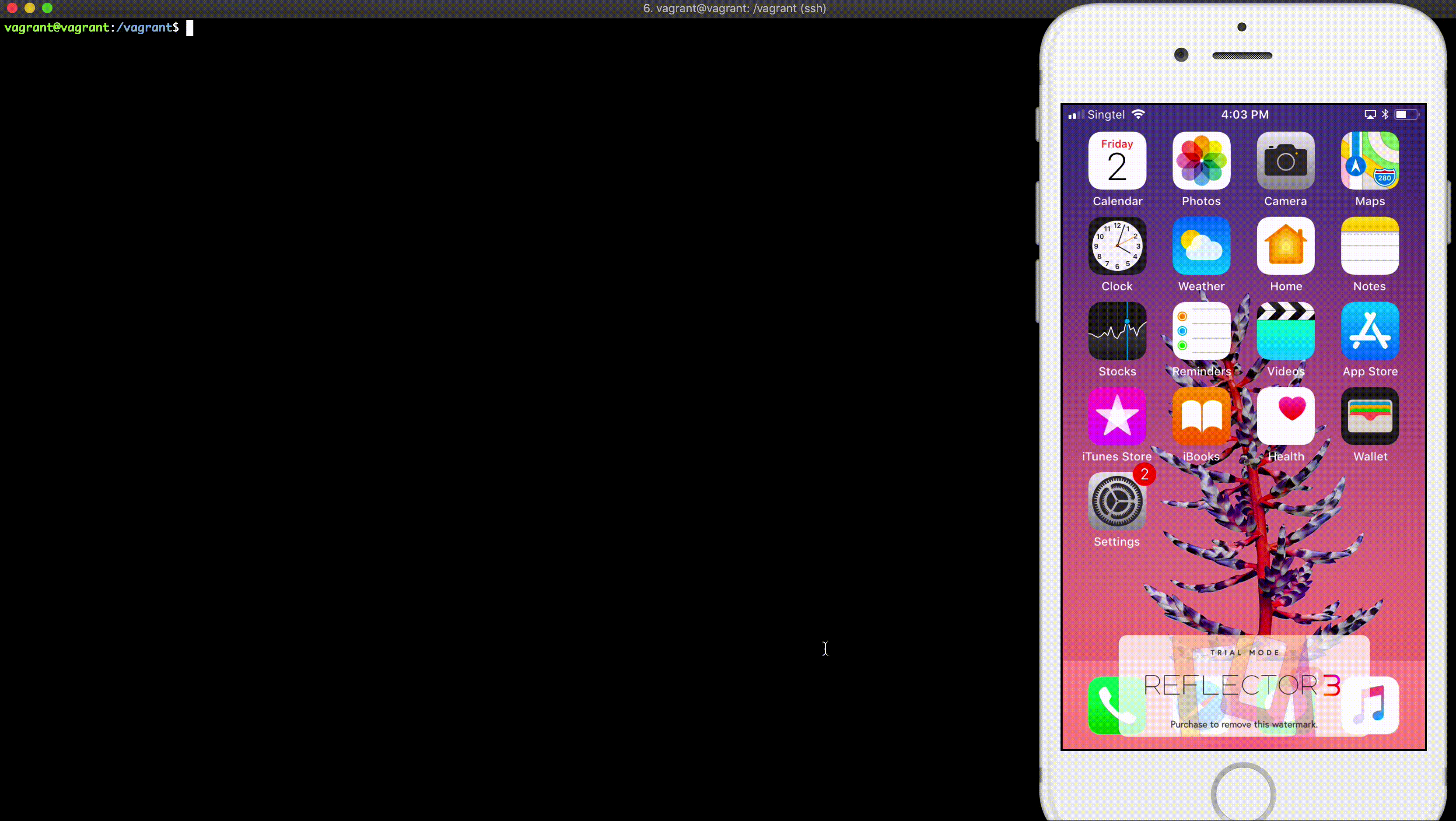Tap the Wallet app icon
Screen dimensions: 1456x821
pyautogui.click(x=1369, y=416)
